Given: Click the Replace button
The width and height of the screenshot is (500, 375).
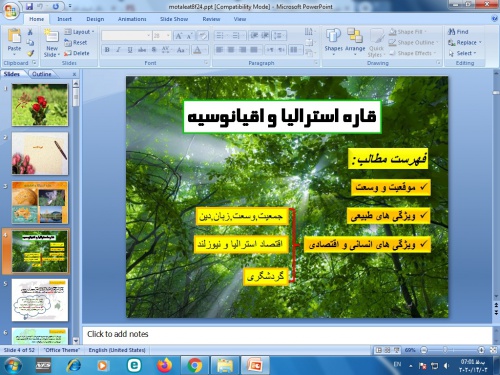Looking at the screenshot, I should coord(465,42).
